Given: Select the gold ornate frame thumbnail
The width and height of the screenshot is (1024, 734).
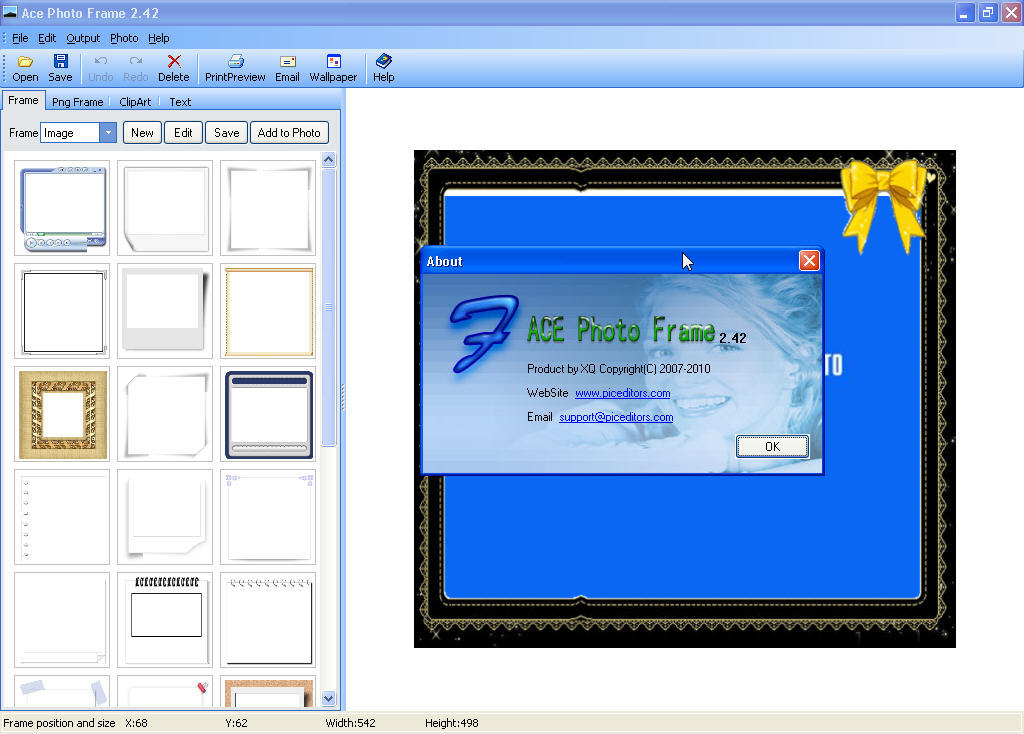Looking at the screenshot, I should pyautogui.click(x=62, y=414).
